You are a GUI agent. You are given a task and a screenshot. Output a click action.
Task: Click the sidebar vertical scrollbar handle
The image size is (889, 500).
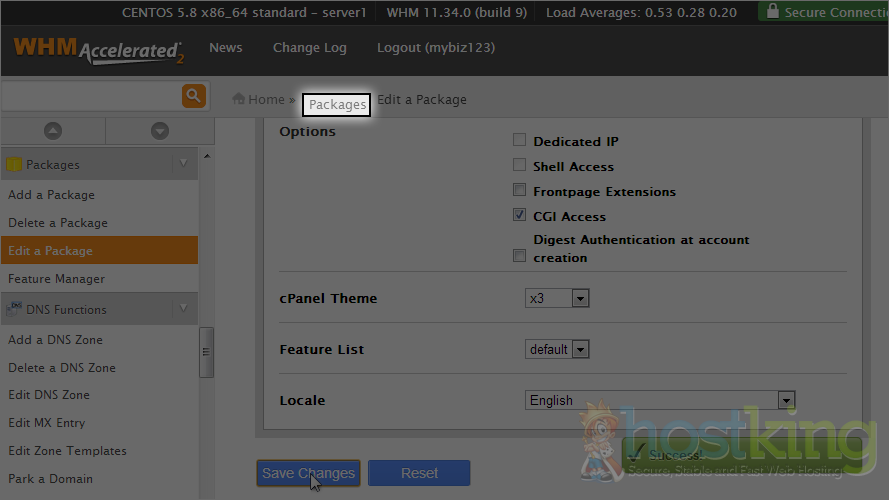coord(206,352)
